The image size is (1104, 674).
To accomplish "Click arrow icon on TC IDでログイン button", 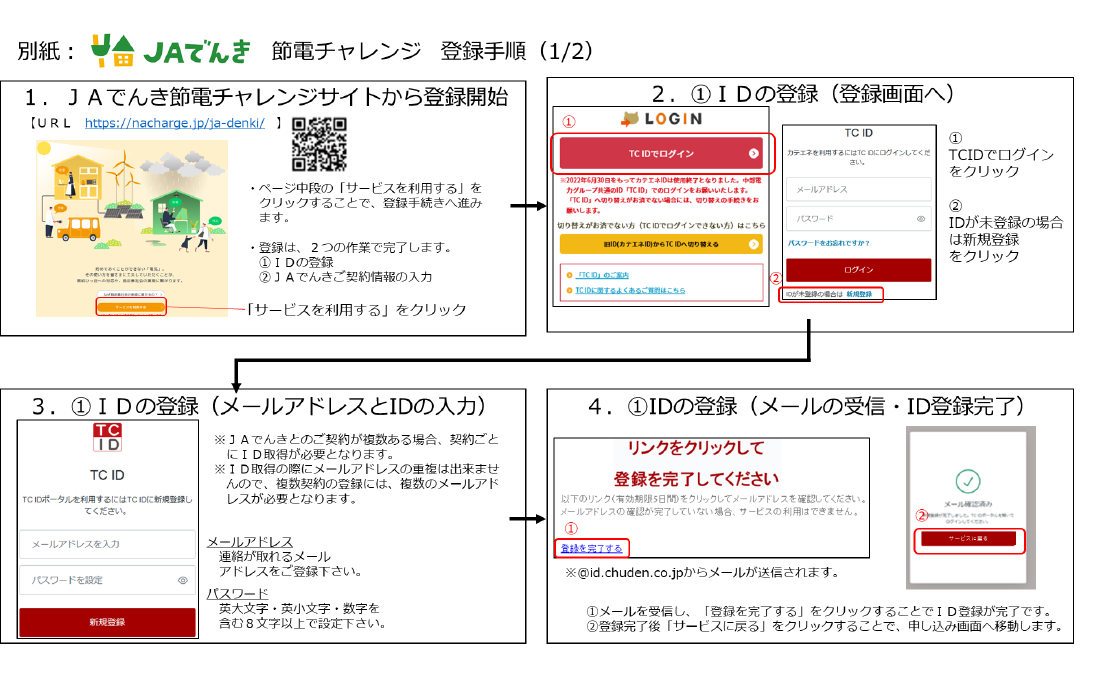I will (x=753, y=154).
